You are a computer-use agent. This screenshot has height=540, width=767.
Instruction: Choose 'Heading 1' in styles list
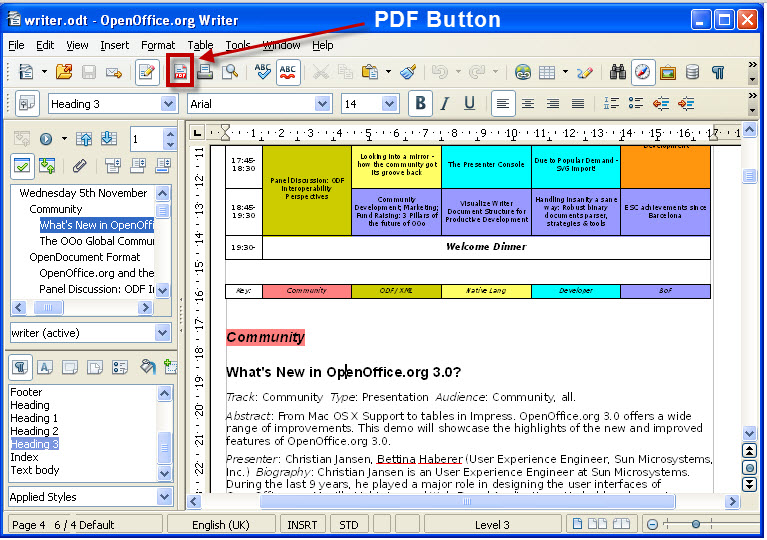(34, 418)
